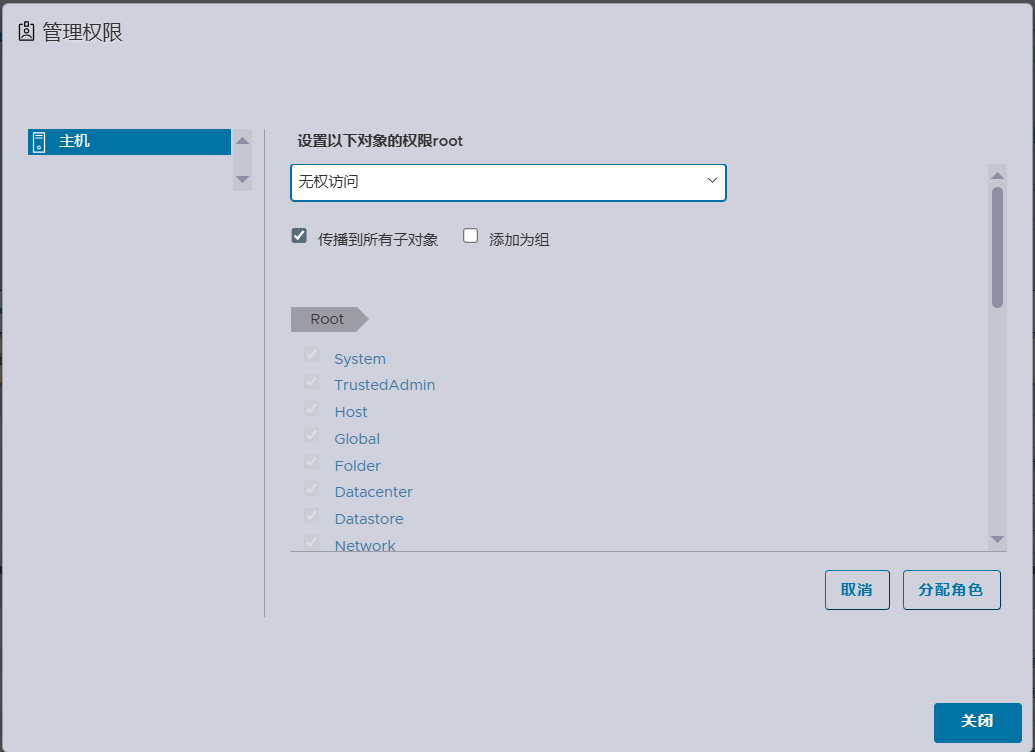Select the Global privilege entry

point(357,439)
